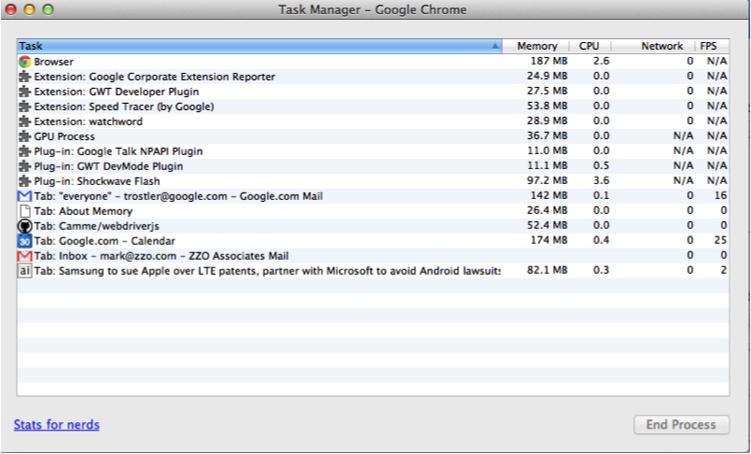This screenshot has width=751, height=454.
Task: Click the blue Gmail icon for trostler@google.com tab
Action: pos(25,196)
